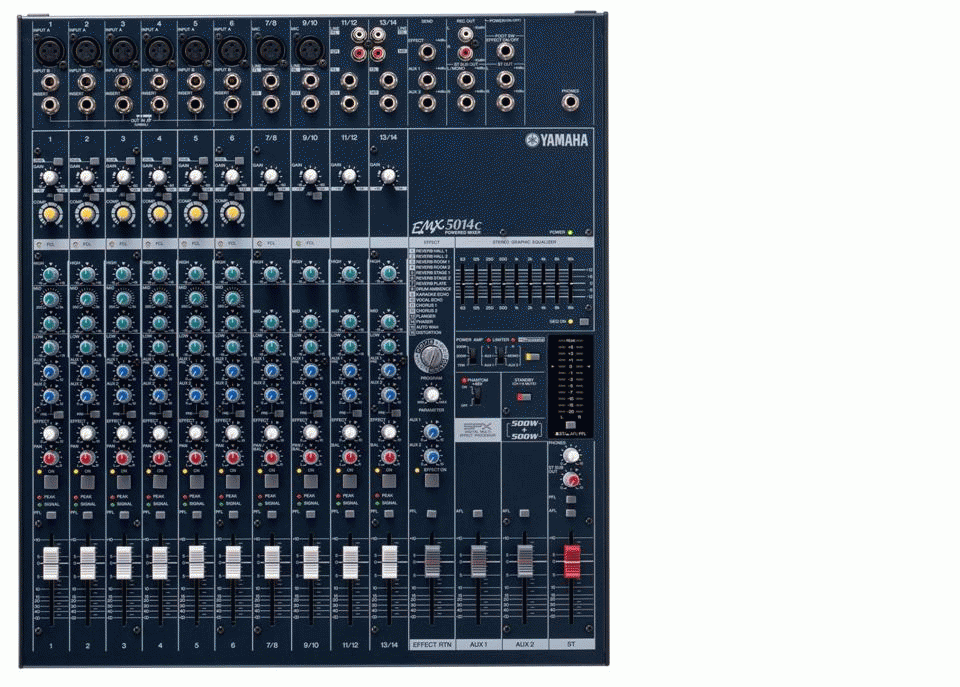
Task: Adjust the red ST SUB OUT knob
Action: click(x=572, y=481)
